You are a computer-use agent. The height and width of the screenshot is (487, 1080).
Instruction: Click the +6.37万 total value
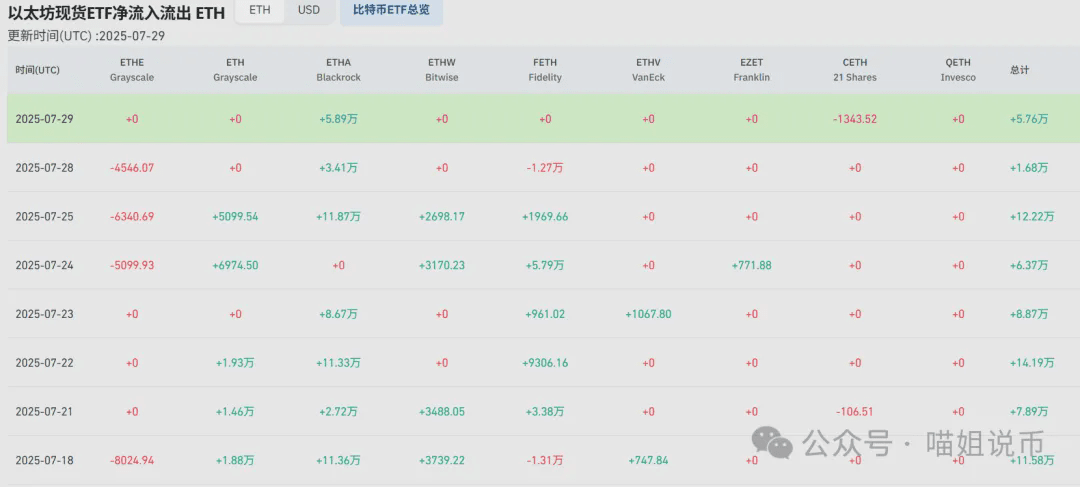click(x=1029, y=266)
